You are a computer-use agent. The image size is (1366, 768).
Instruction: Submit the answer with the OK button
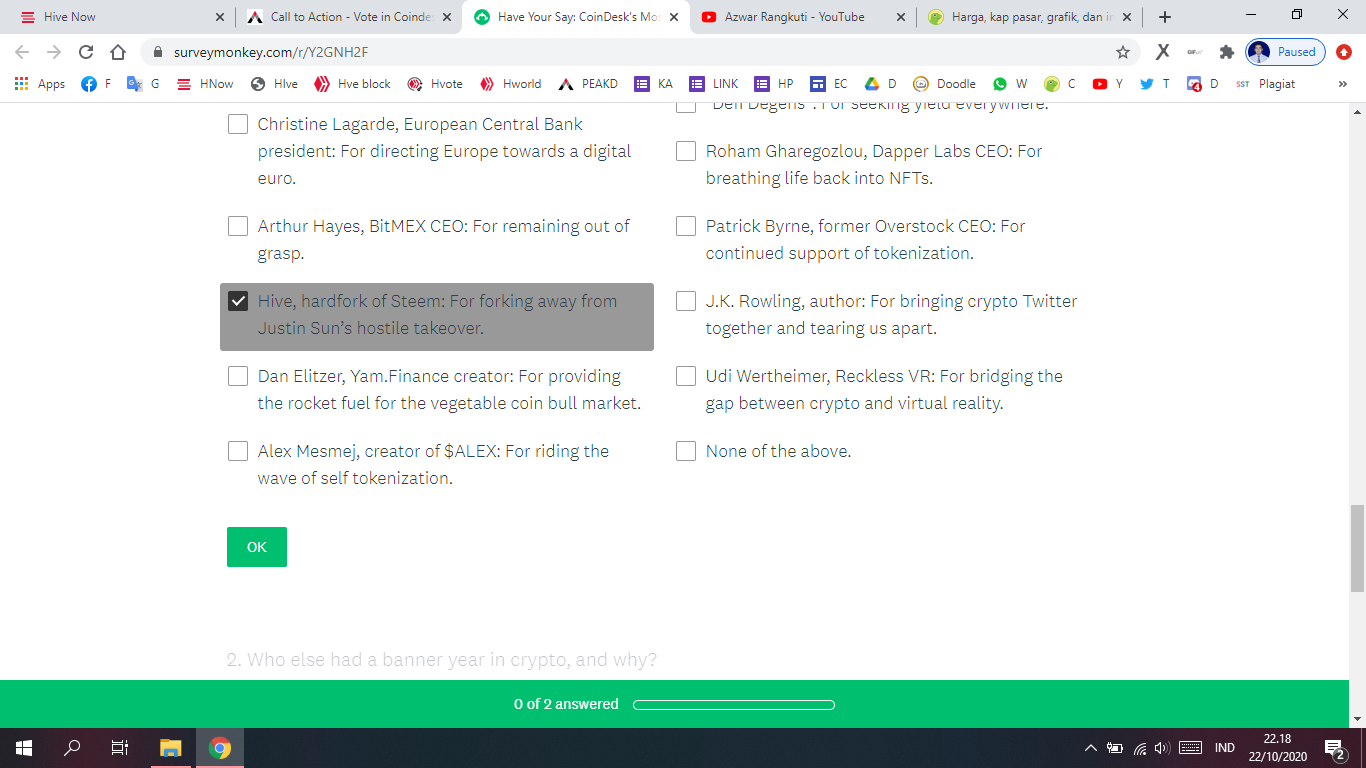[x=257, y=547]
